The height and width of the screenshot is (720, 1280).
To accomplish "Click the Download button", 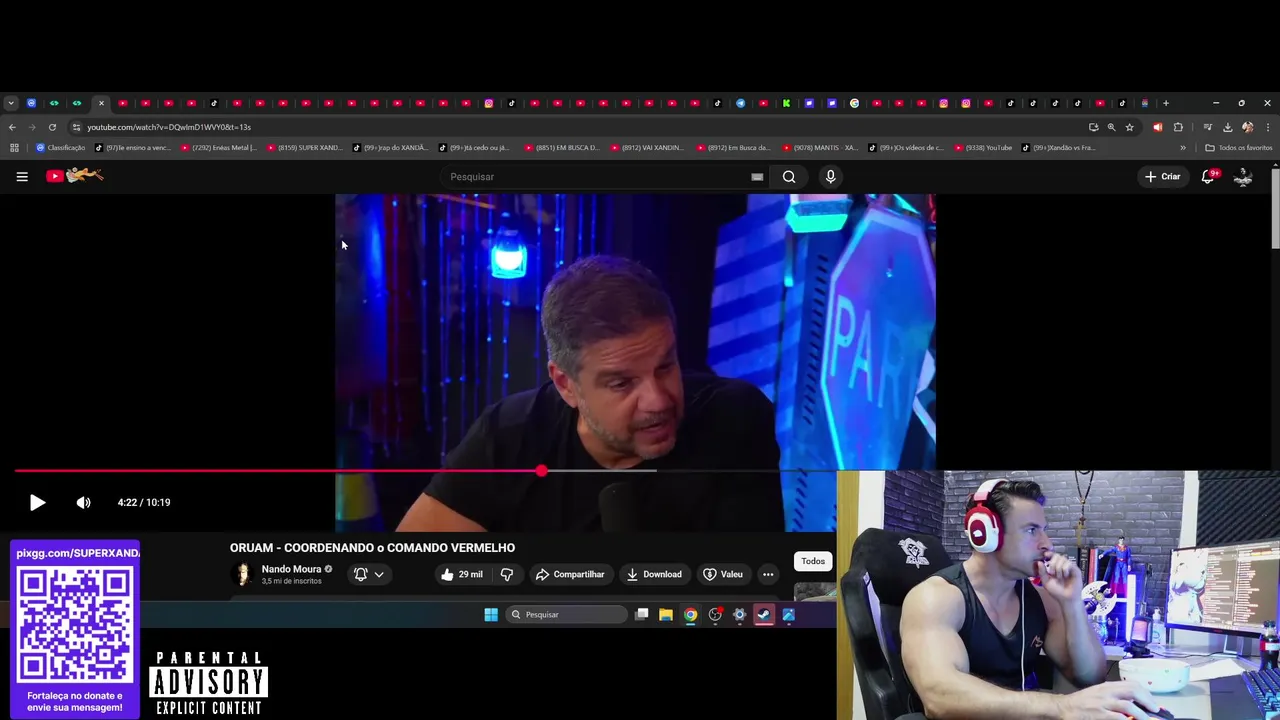I will click(x=654, y=574).
